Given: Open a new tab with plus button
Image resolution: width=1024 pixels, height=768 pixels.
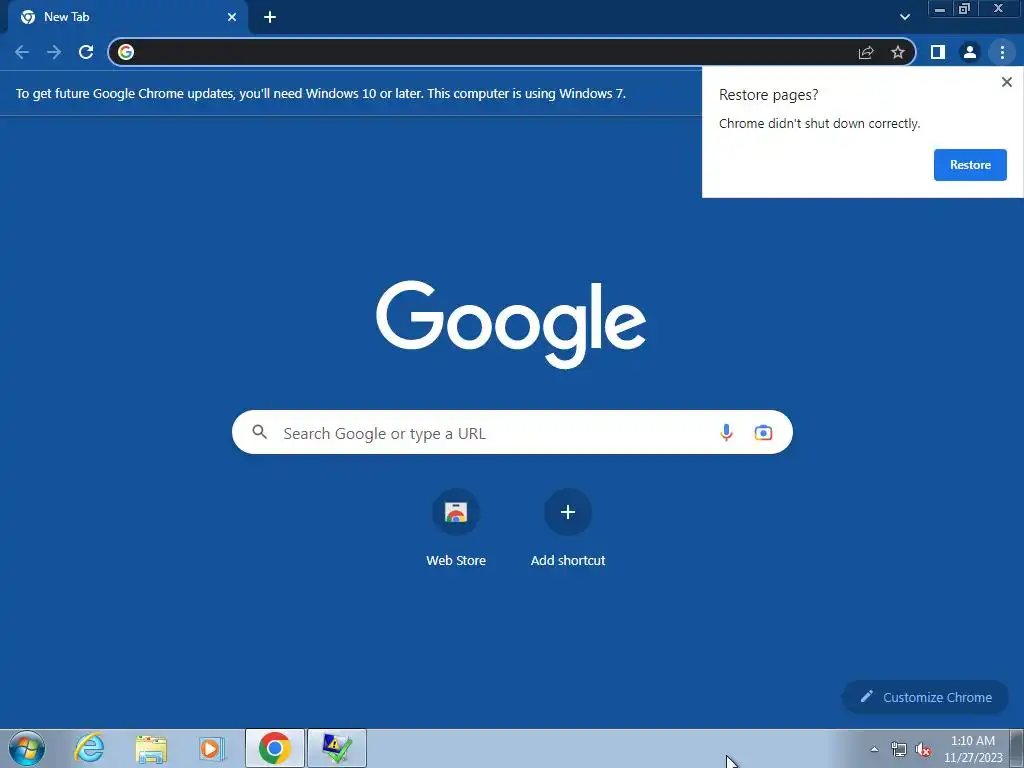Looking at the screenshot, I should (270, 18).
